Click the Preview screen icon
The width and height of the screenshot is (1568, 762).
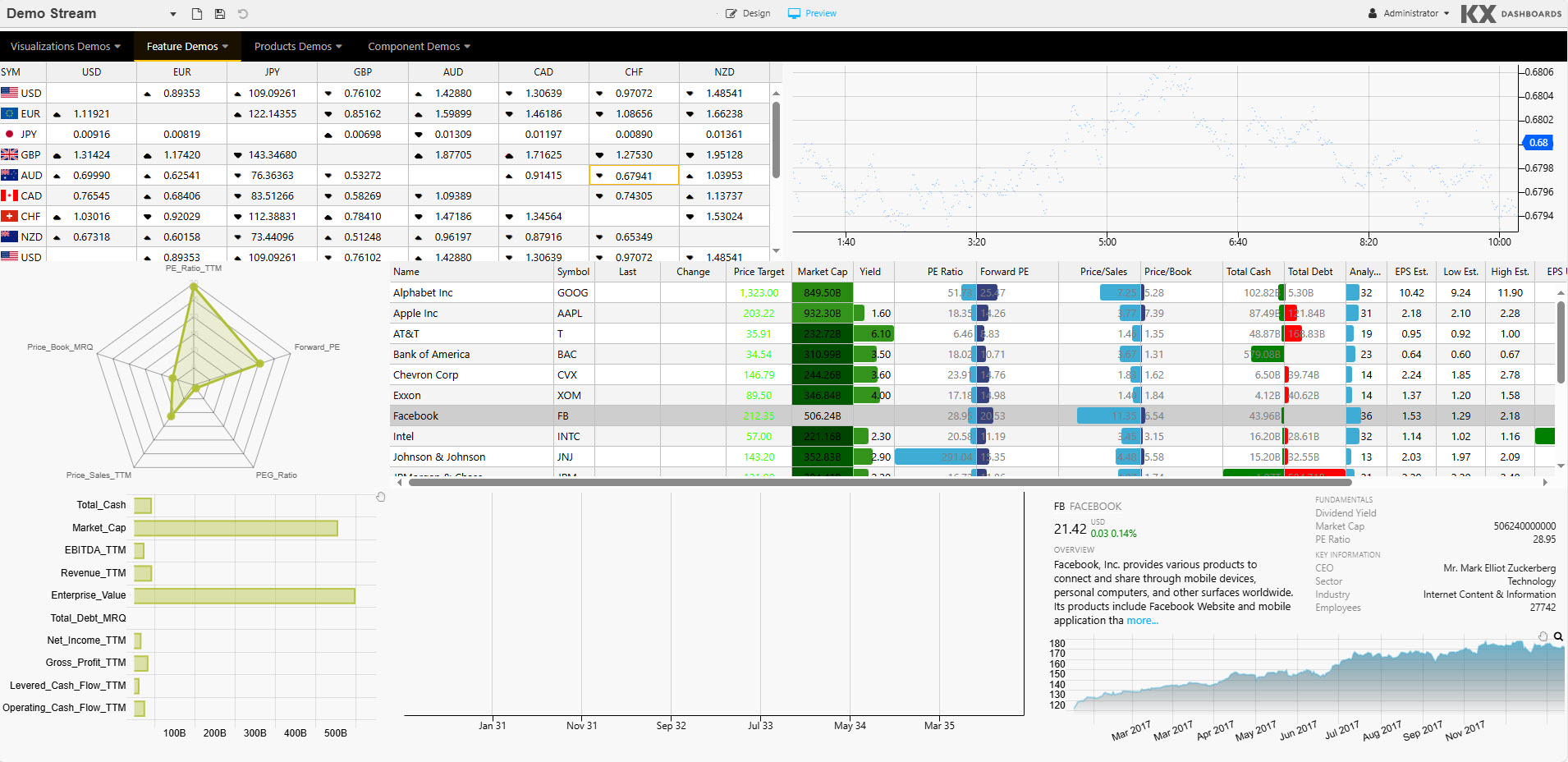[x=793, y=13]
